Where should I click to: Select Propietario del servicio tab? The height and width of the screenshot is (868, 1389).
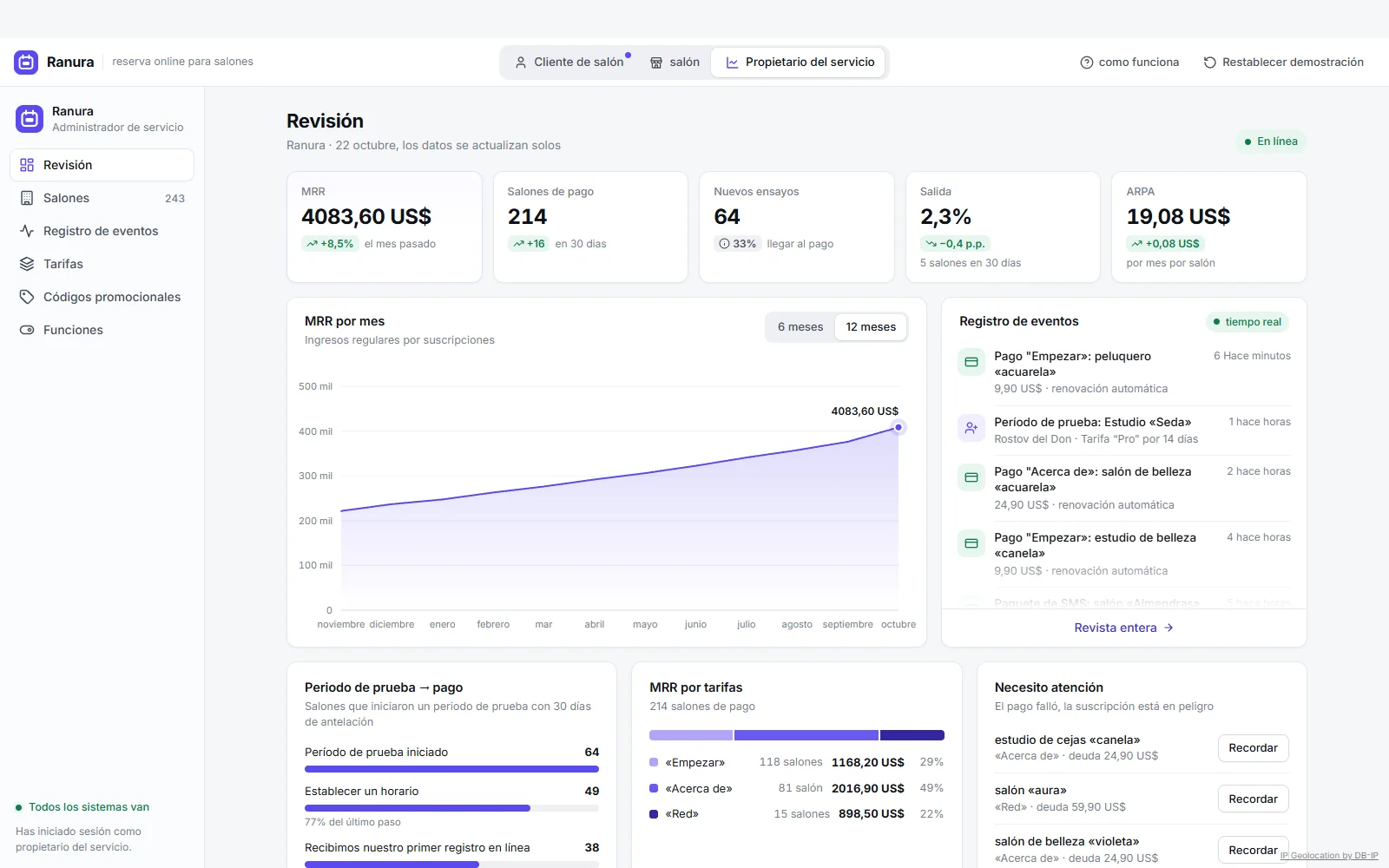(800, 62)
